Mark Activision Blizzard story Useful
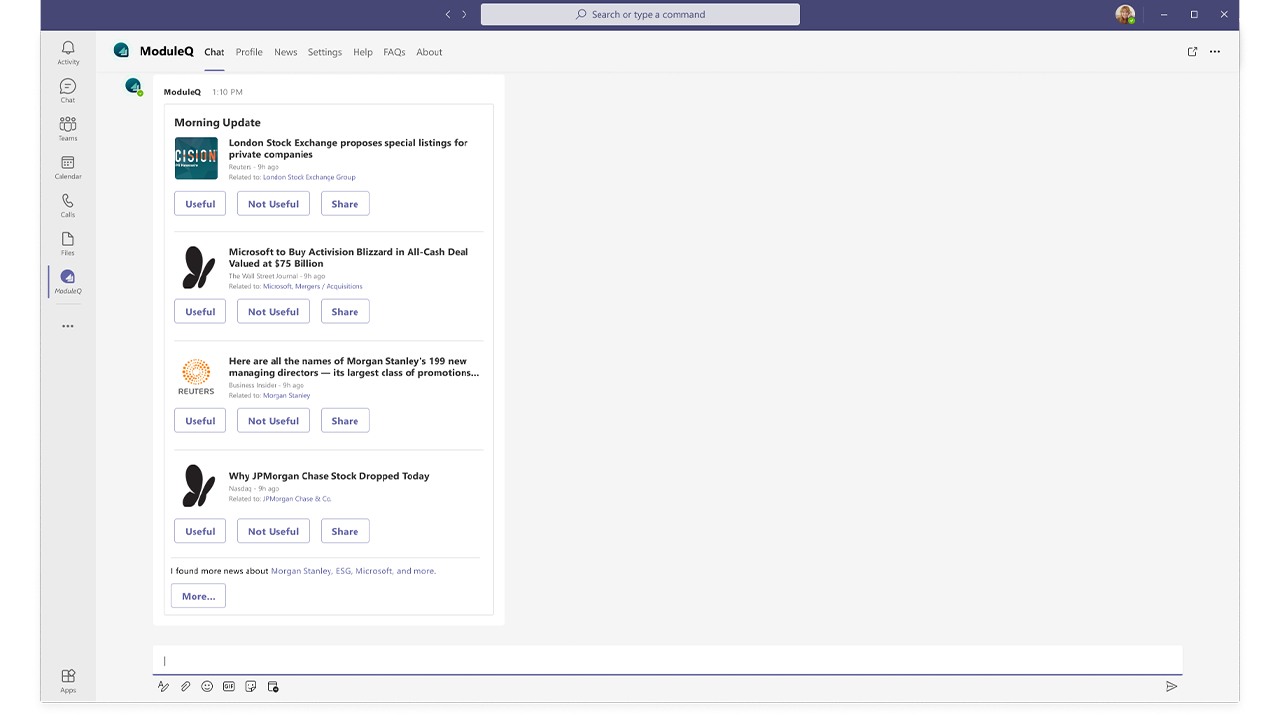This screenshot has height=720, width=1280. click(x=200, y=312)
